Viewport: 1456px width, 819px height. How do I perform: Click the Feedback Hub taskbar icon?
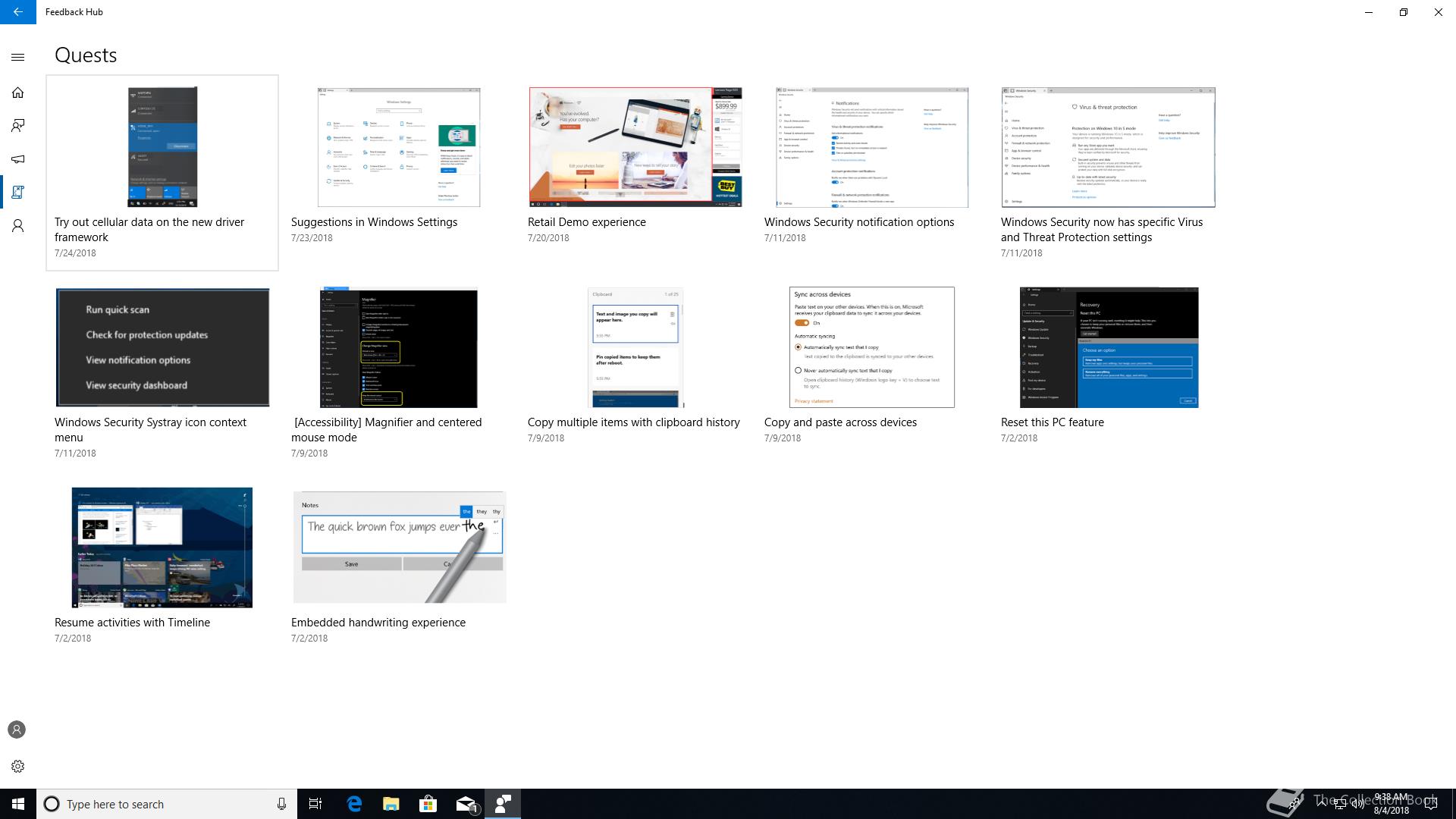tap(503, 804)
